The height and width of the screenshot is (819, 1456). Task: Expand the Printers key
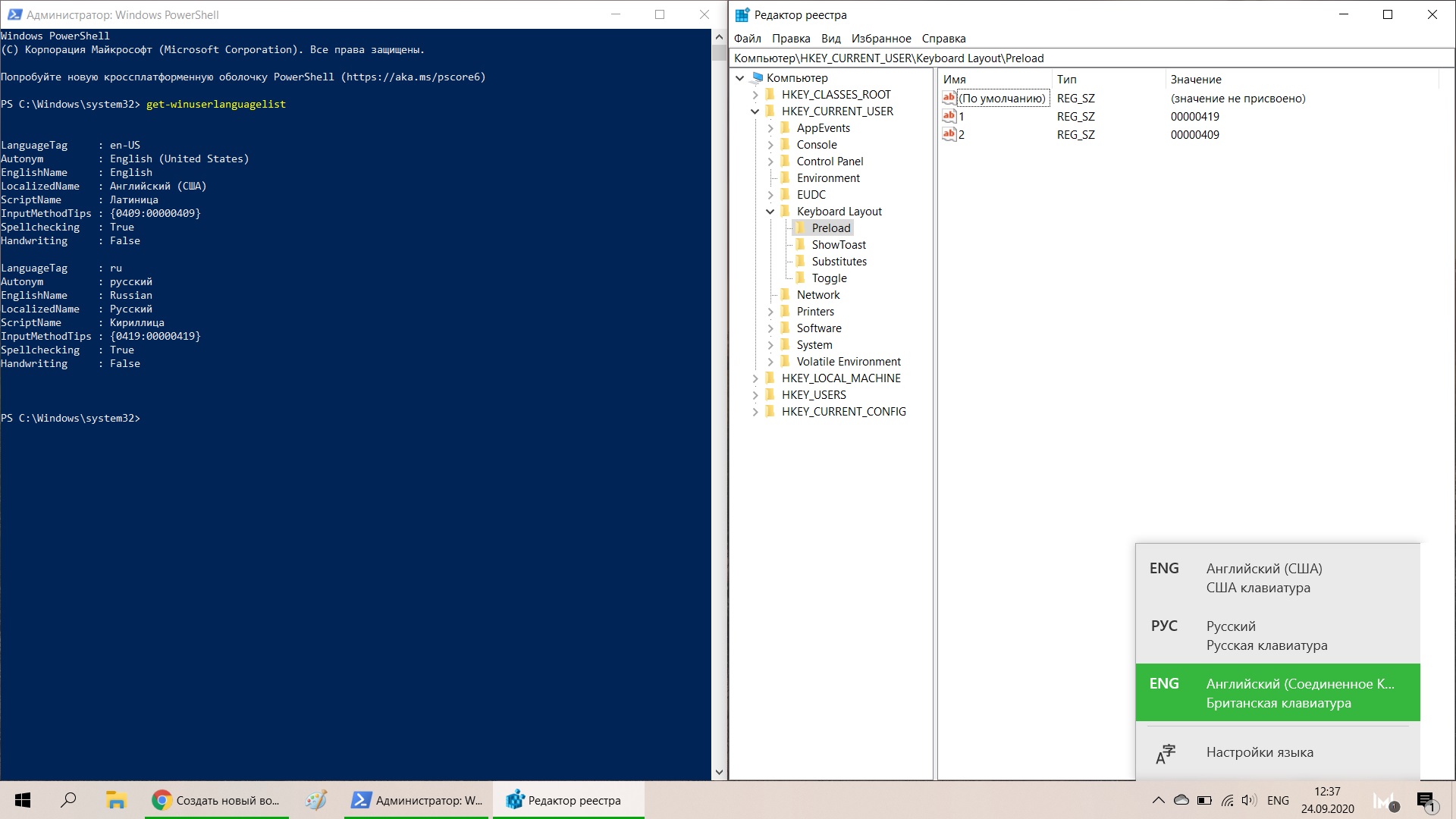pyautogui.click(x=770, y=312)
